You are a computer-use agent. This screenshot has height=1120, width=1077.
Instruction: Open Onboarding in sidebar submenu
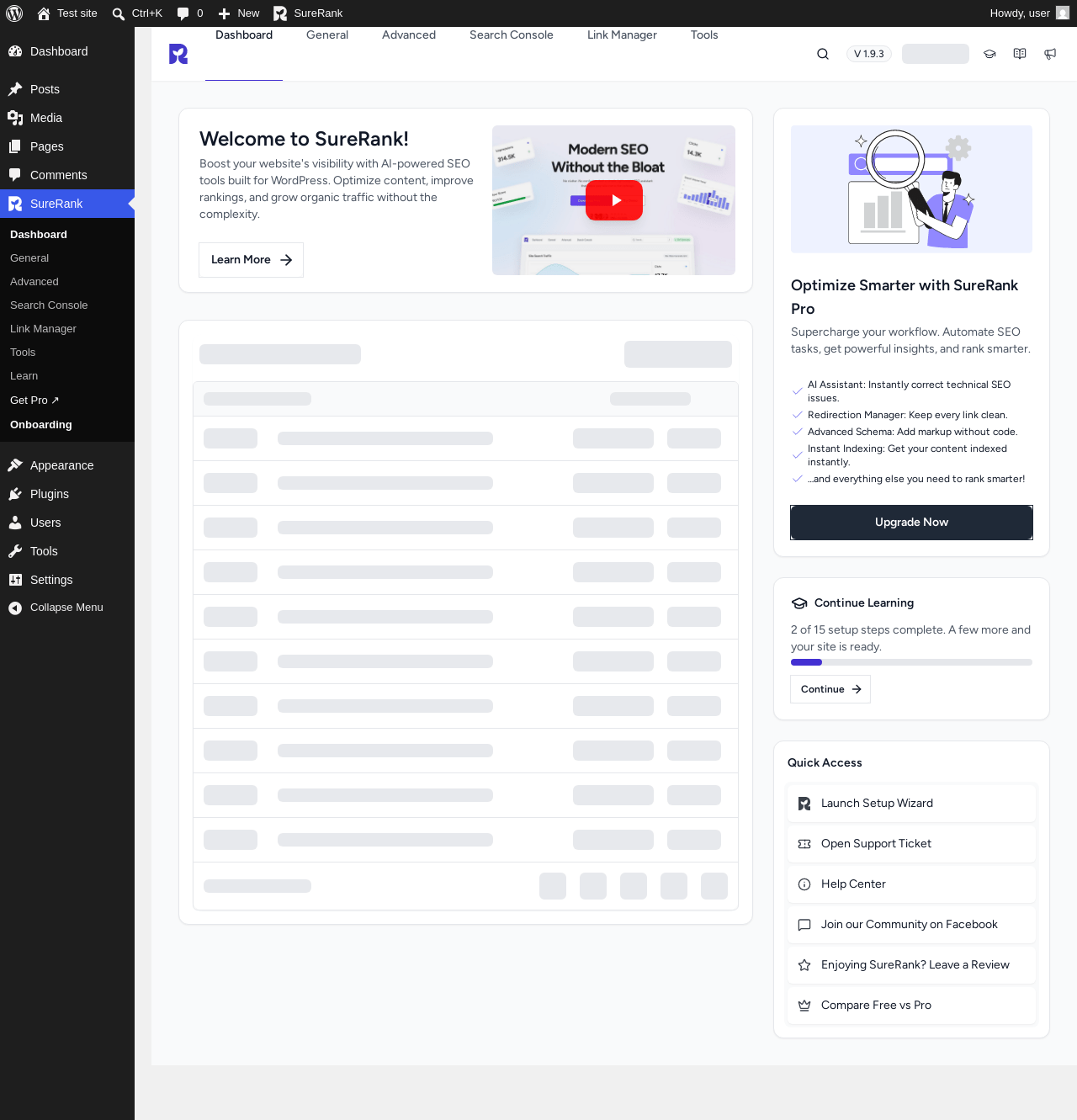(41, 425)
